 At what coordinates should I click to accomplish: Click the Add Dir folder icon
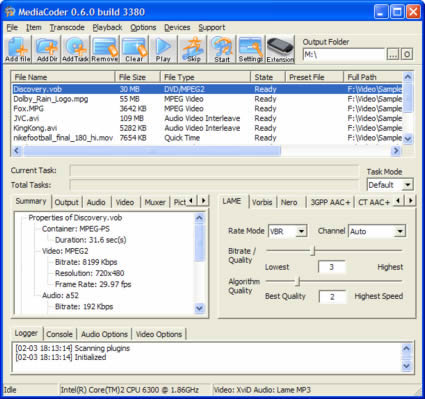(47, 49)
